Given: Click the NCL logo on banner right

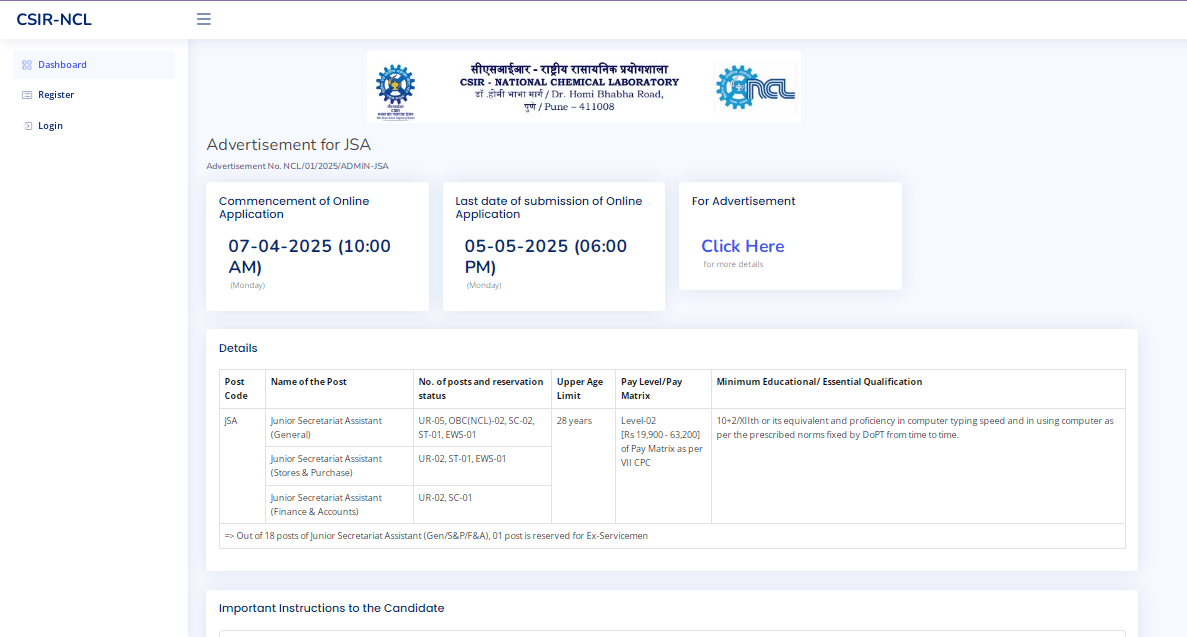Looking at the screenshot, I should 755,88.
